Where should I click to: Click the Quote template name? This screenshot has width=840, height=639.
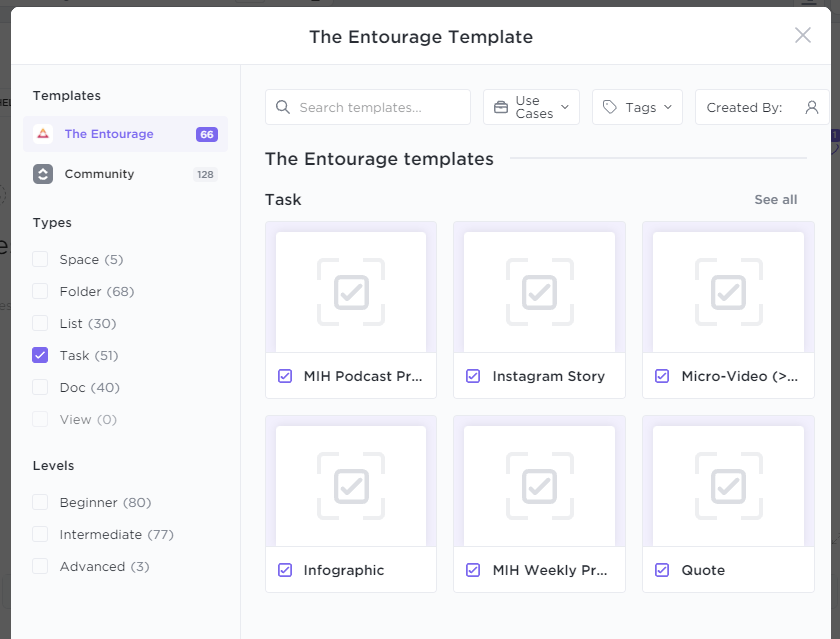pos(703,570)
